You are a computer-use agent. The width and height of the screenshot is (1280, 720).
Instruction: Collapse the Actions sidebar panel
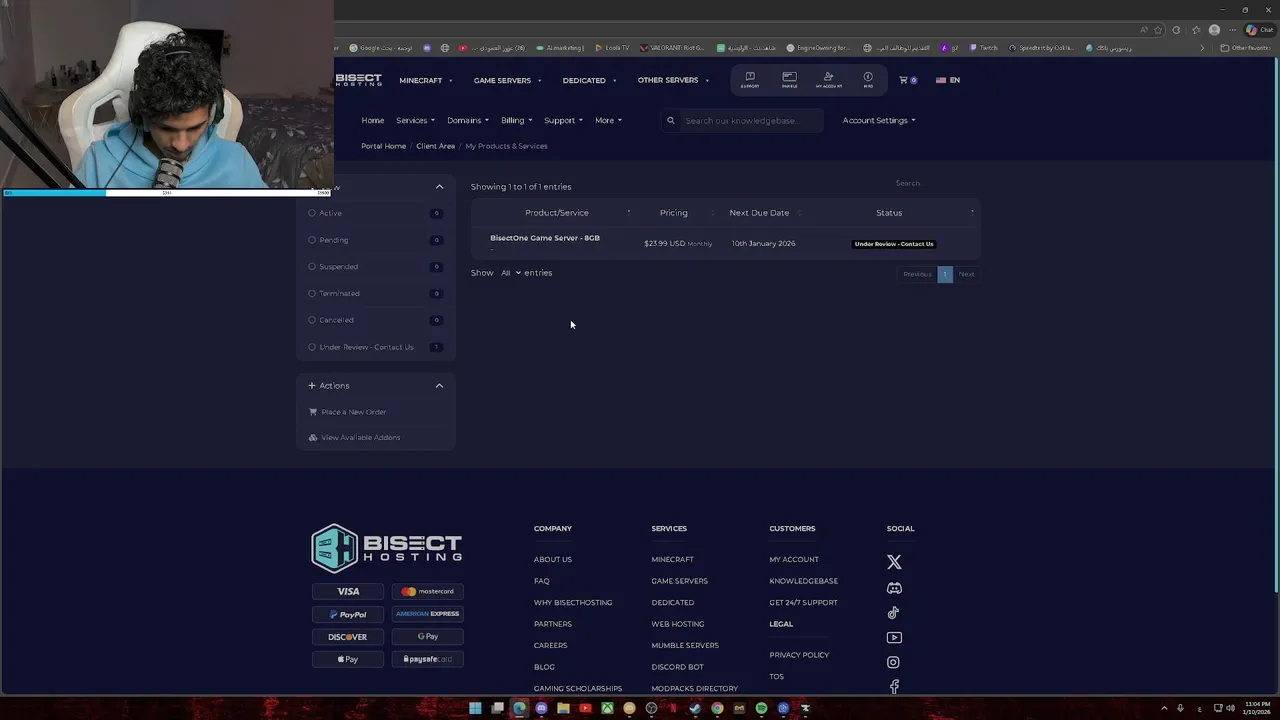[x=439, y=385]
